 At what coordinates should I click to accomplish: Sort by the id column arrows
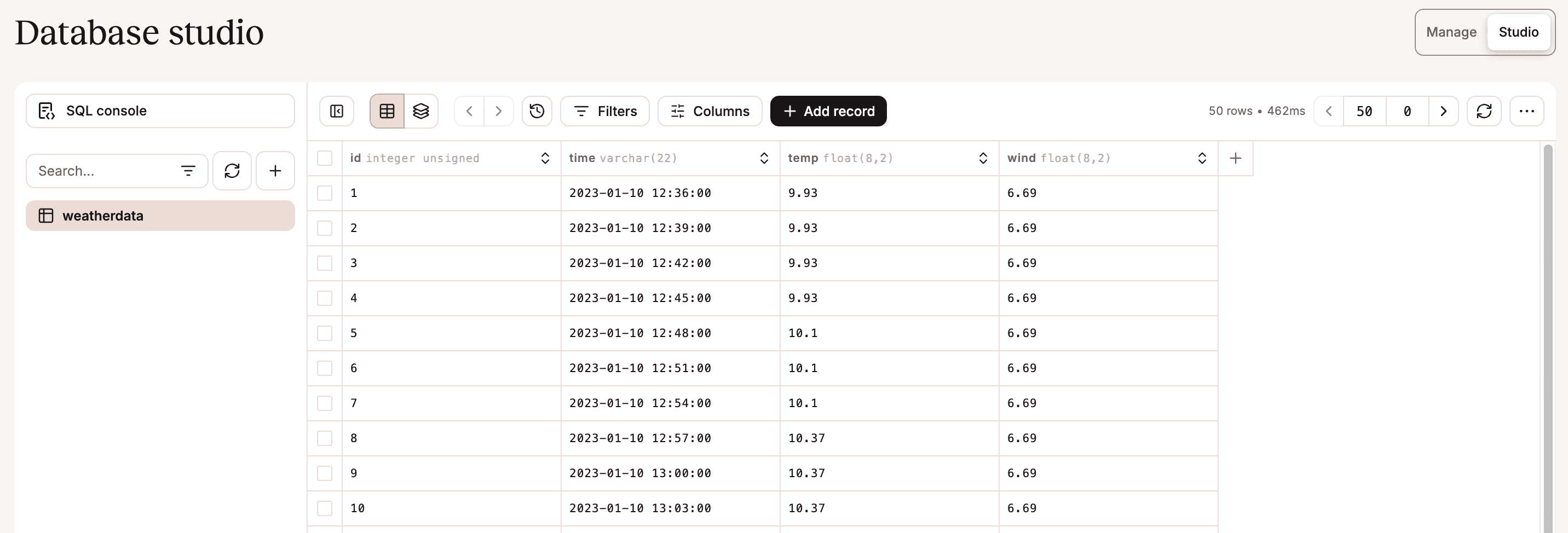[x=545, y=158]
